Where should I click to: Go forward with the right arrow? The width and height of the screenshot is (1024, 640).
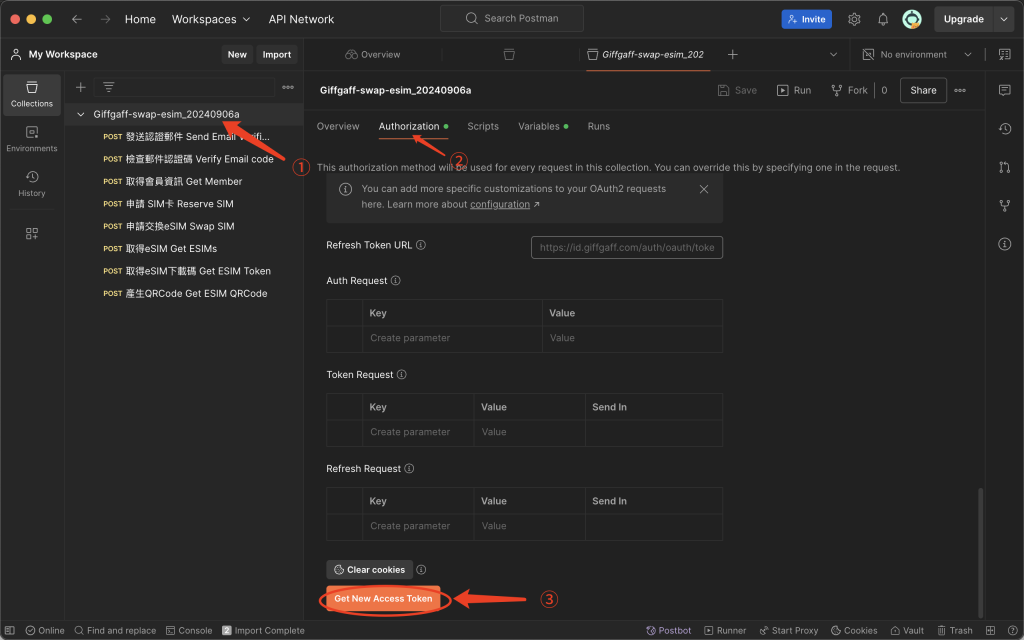(105, 19)
